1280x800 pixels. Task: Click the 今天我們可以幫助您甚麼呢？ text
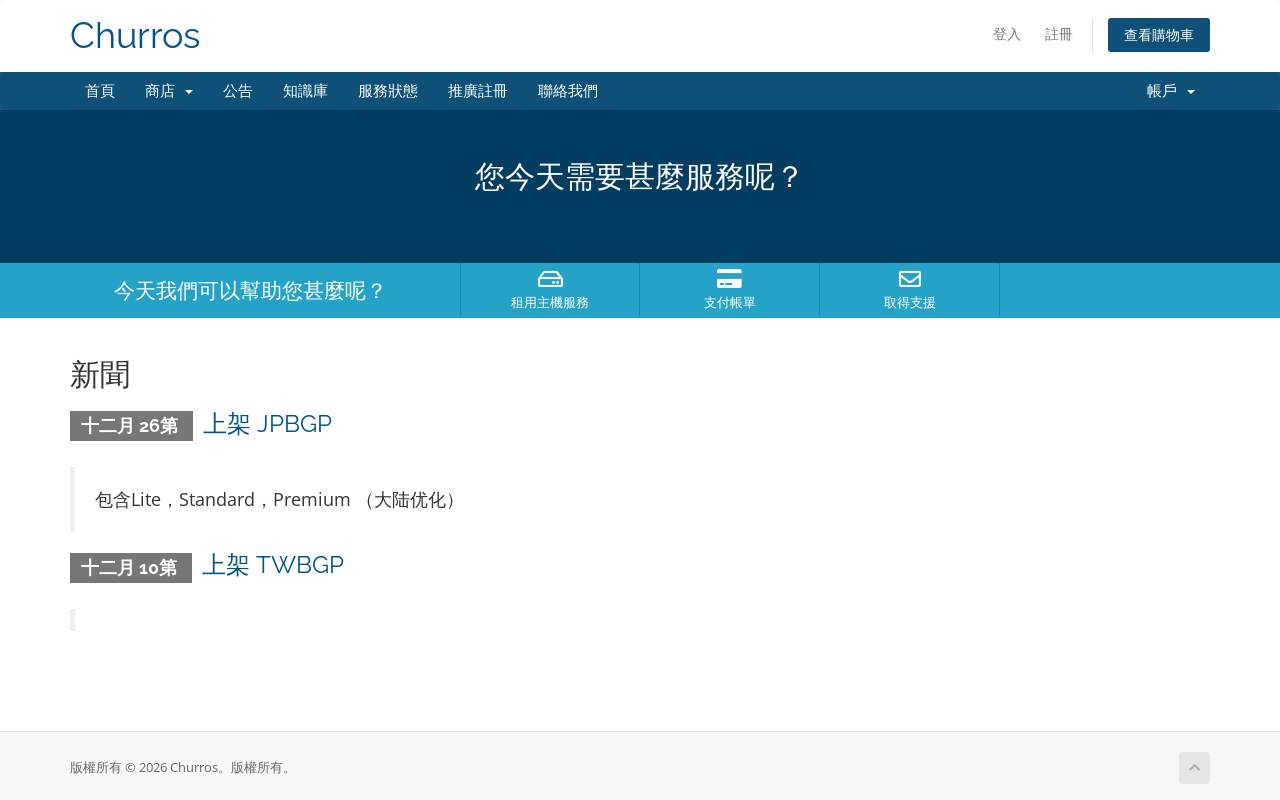pyautogui.click(x=250, y=291)
